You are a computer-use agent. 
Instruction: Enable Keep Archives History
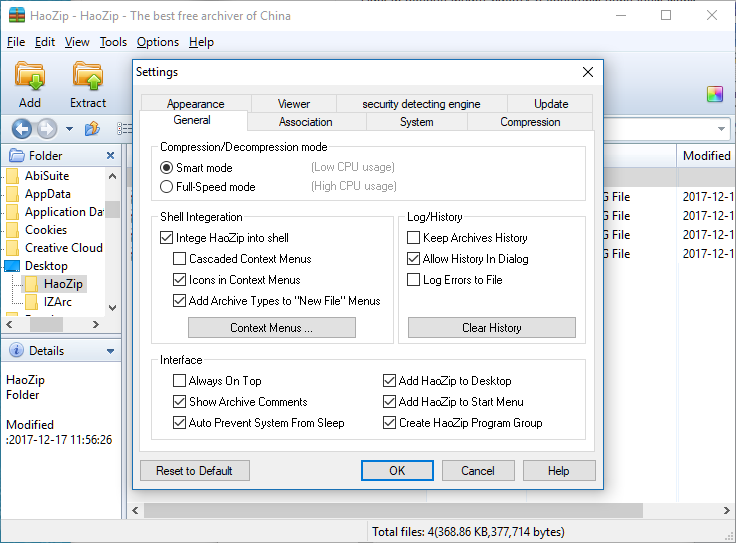(x=413, y=238)
